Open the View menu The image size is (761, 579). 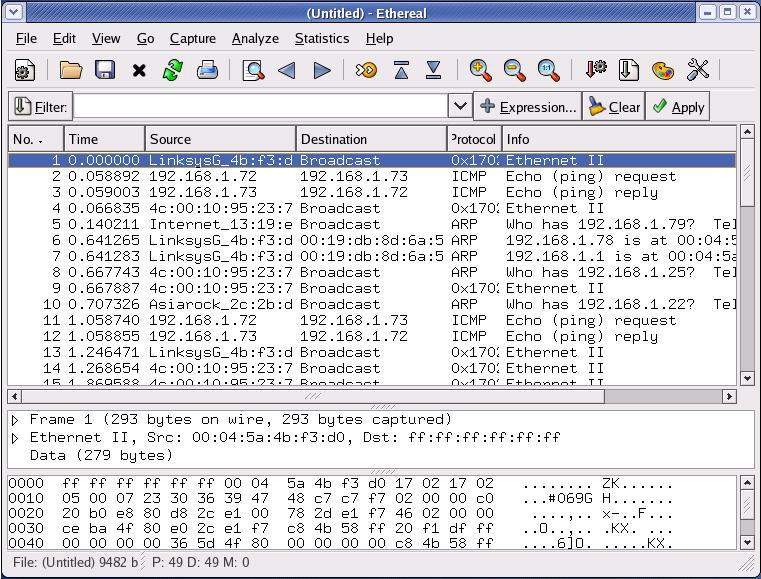pos(106,38)
